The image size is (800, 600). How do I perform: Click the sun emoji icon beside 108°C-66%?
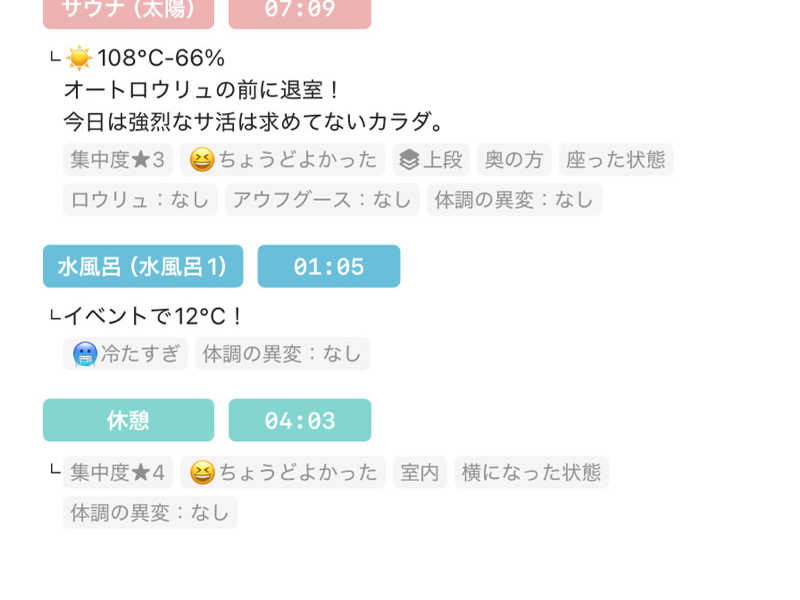pyautogui.click(x=79, y=58)
